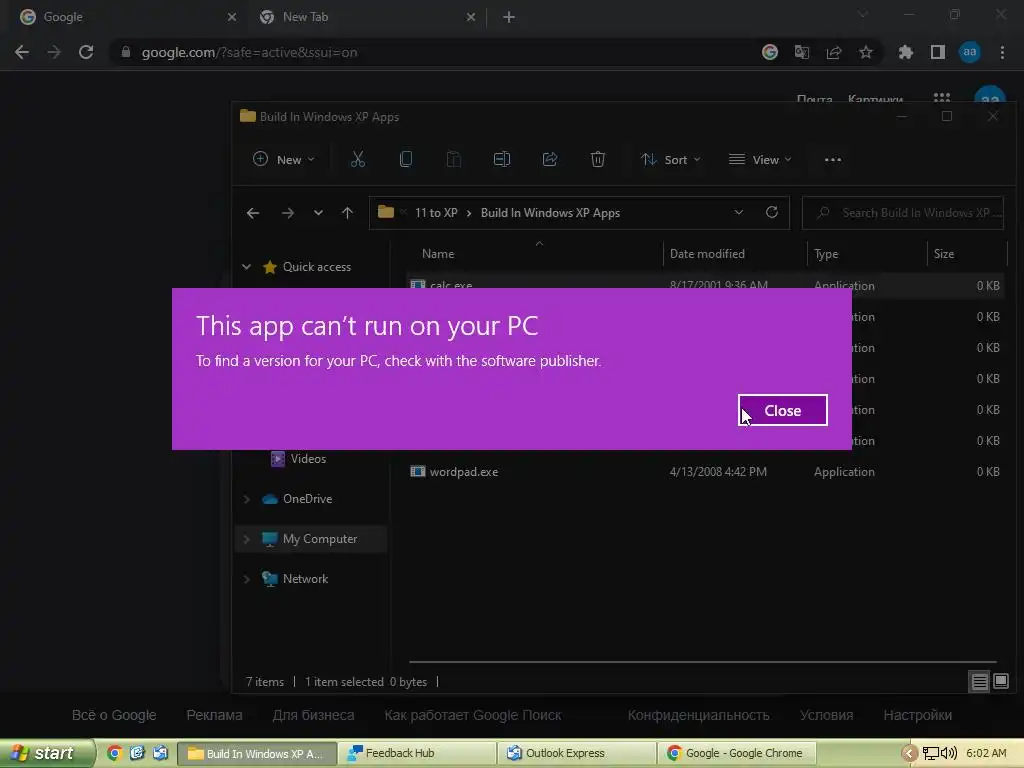Image resolution: width=1024 pixels, height=768 pixels.
Task: Expand the Network tree node
Action: [246, 579]
